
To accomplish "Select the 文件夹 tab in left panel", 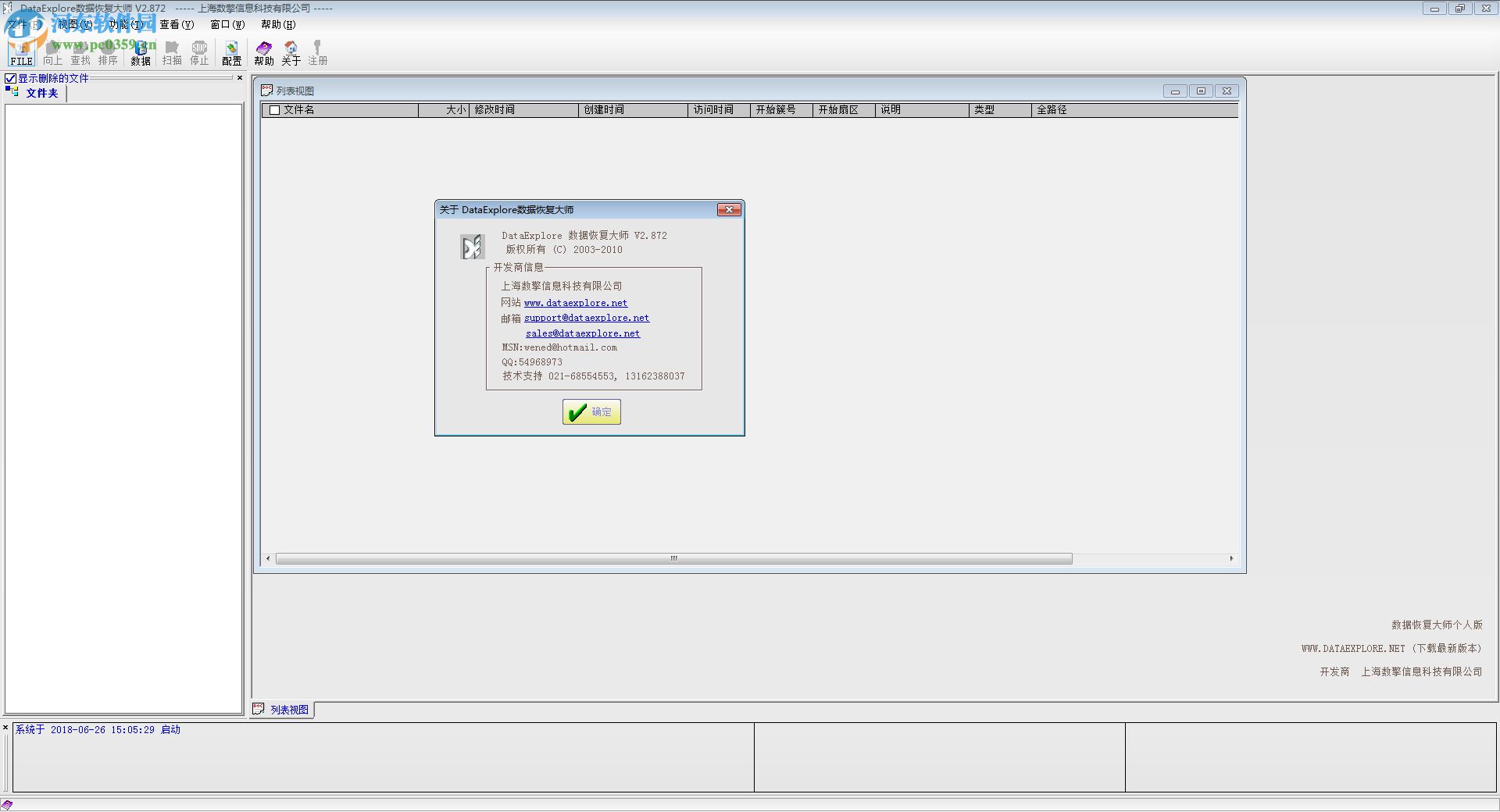I will point(36,93).
